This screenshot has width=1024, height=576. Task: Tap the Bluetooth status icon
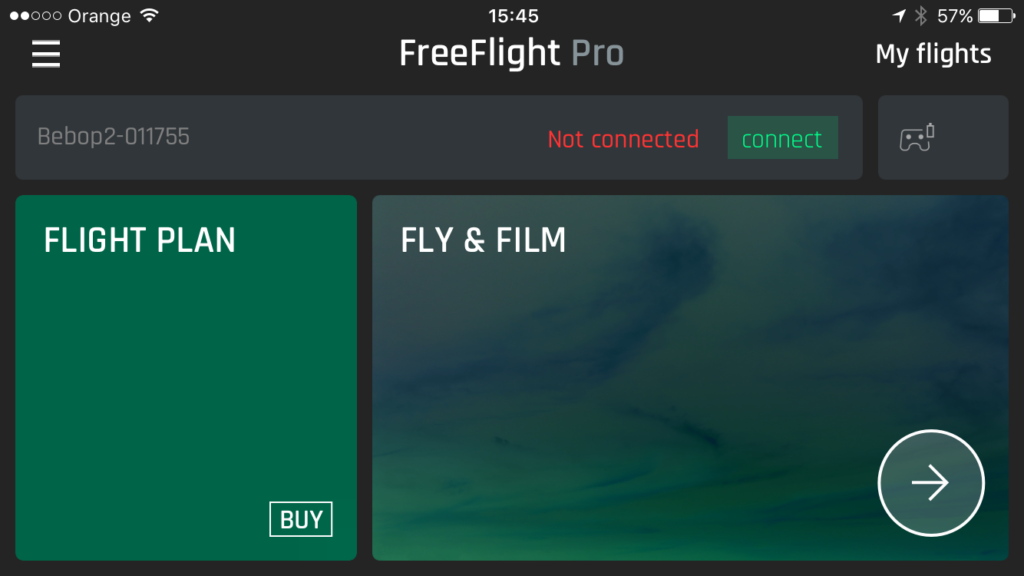point(921,16)
